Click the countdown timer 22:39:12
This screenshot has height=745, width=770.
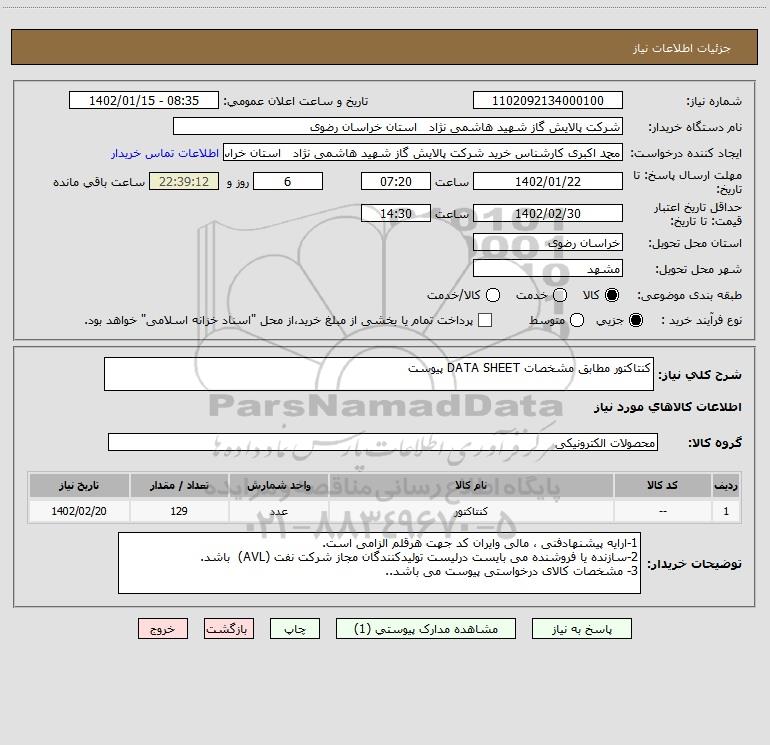point(184,181)
